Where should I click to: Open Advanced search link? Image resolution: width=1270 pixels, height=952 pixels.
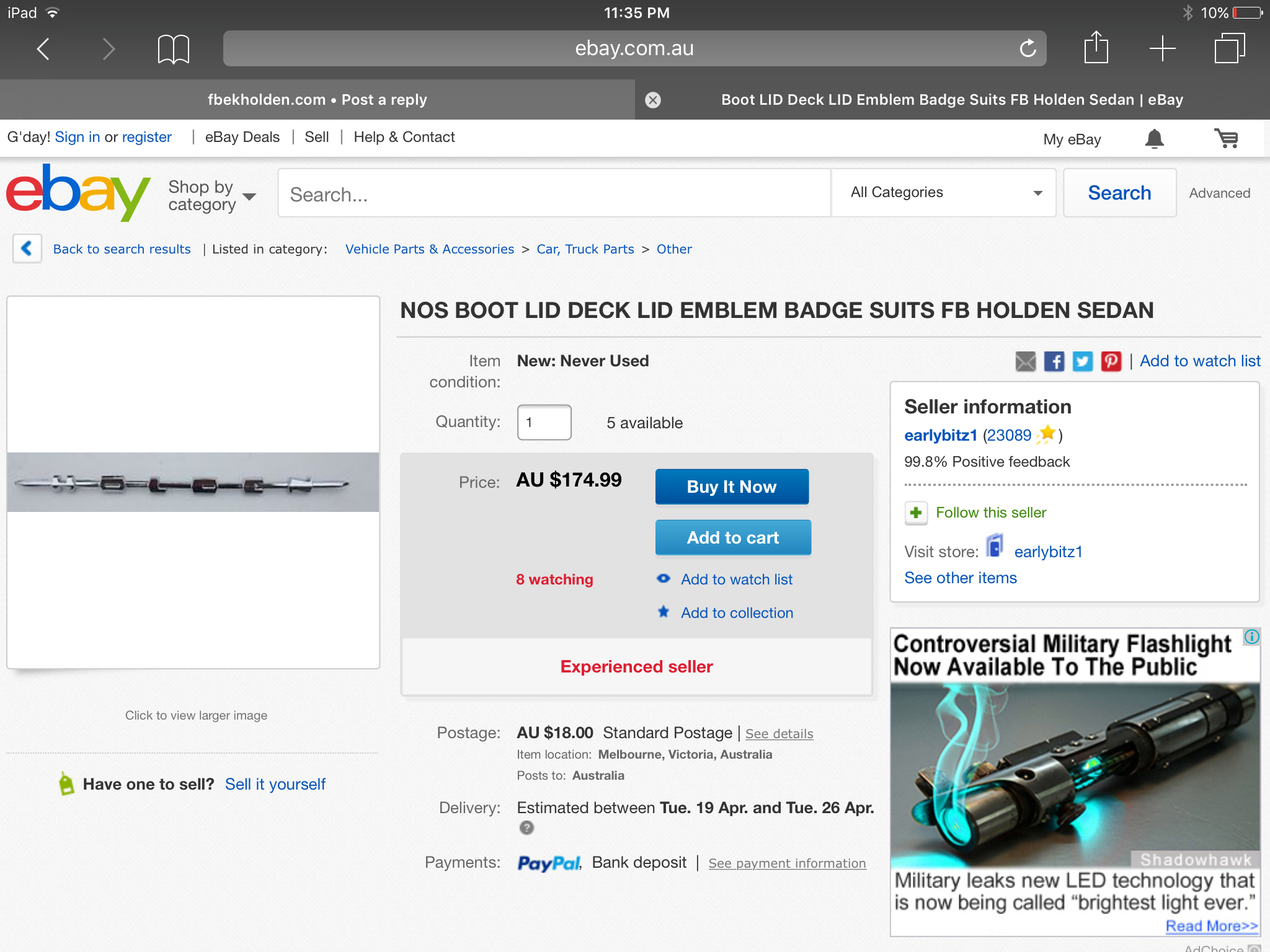coord(1219,193)
